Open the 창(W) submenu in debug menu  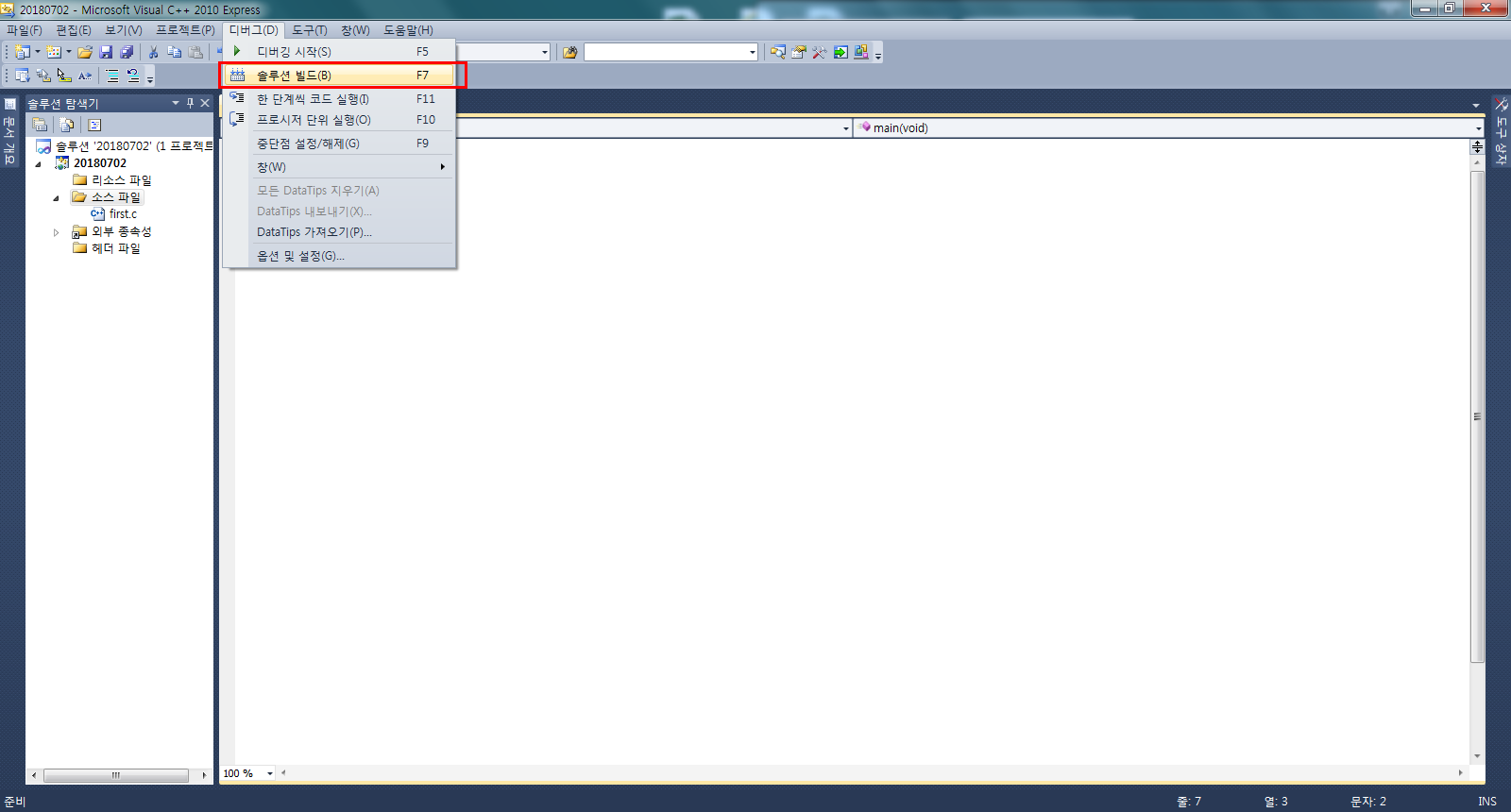tap(339, 167)
